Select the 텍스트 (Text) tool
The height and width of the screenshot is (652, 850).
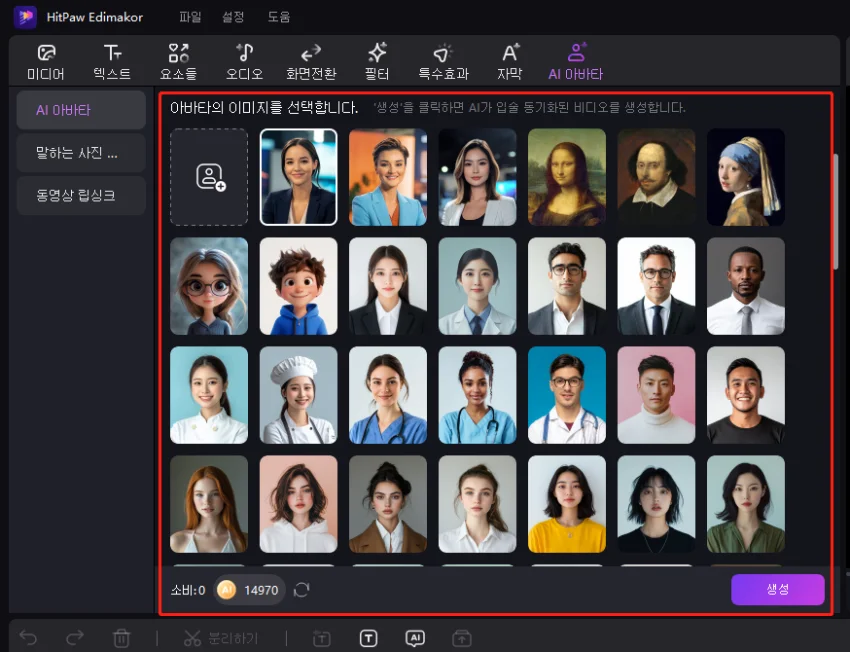[112, 61]
